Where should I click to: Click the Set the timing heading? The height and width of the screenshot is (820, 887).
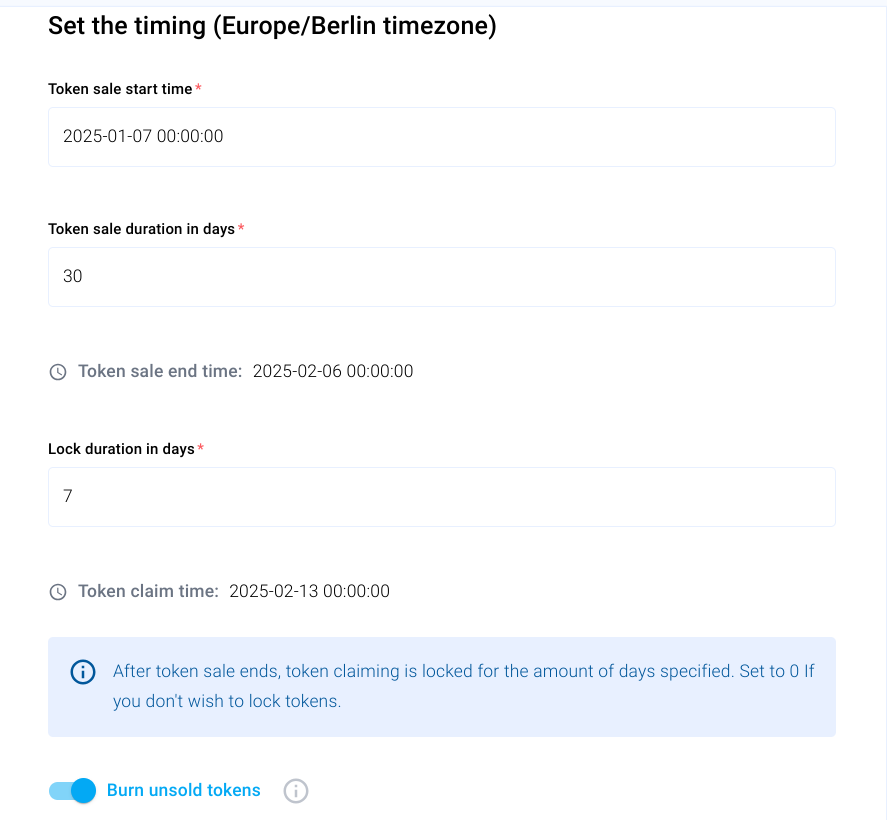tap(272, 26)
